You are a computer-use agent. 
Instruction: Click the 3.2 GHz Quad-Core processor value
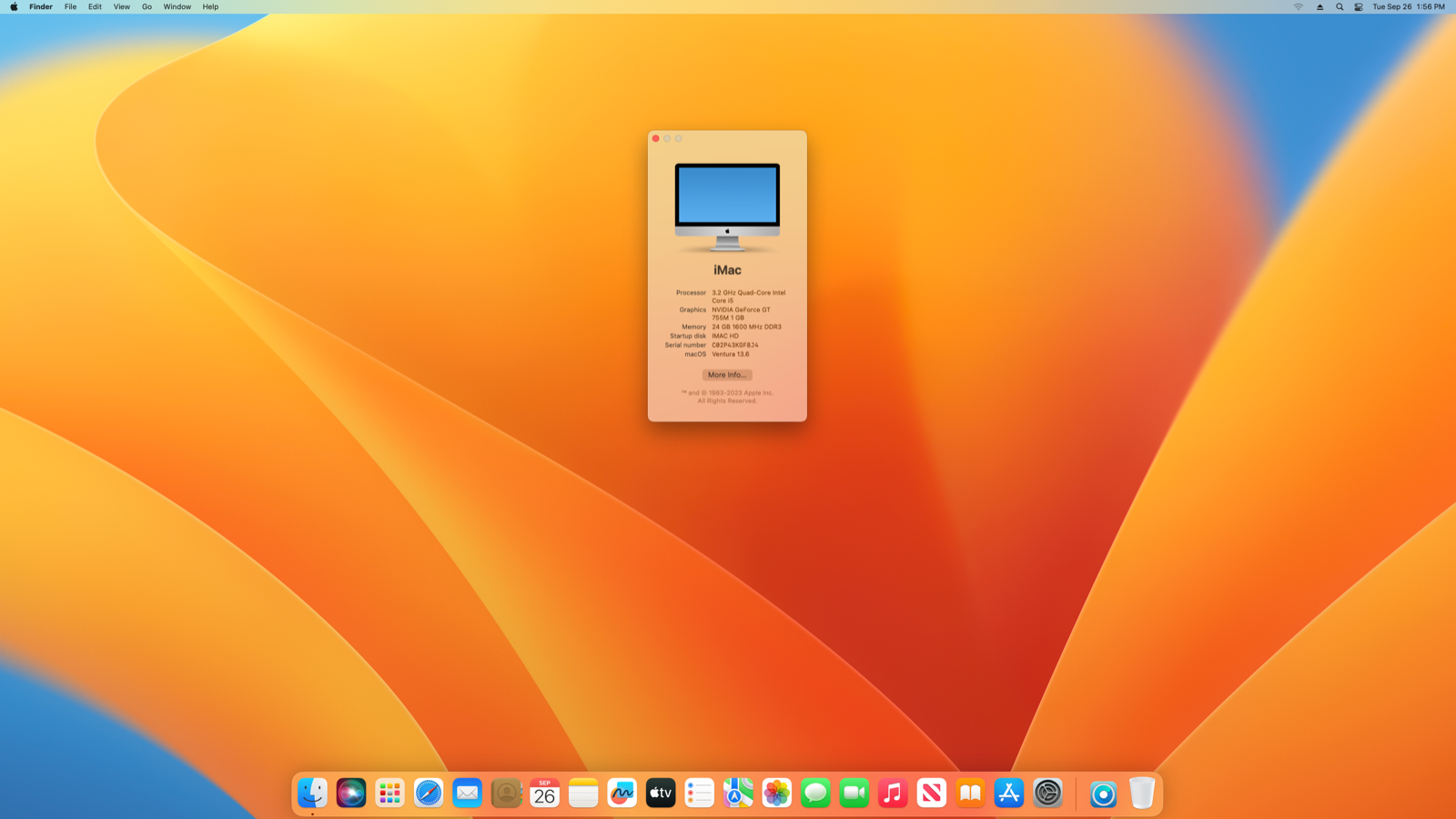click(748, 297)
